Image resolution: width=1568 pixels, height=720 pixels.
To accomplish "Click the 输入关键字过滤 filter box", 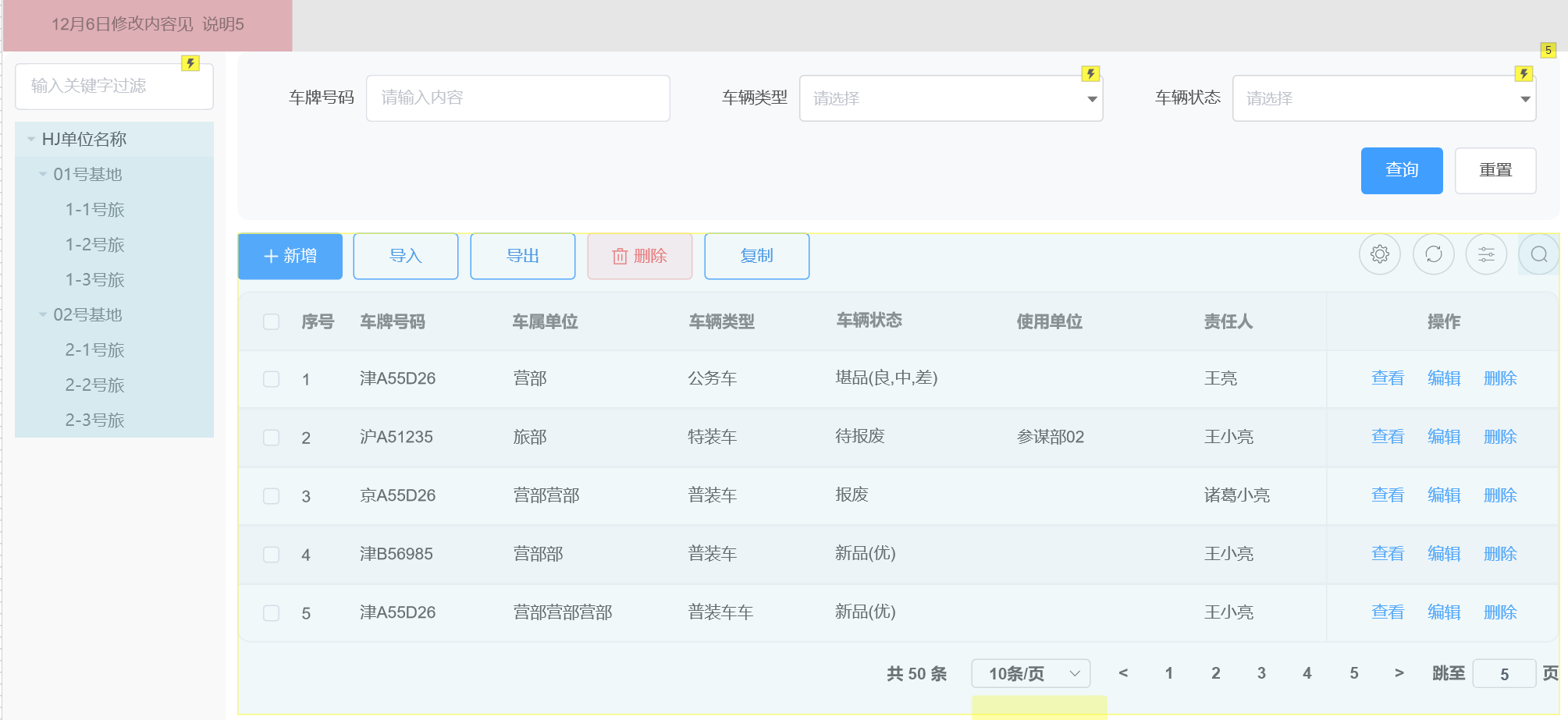I will click(114, 86).
